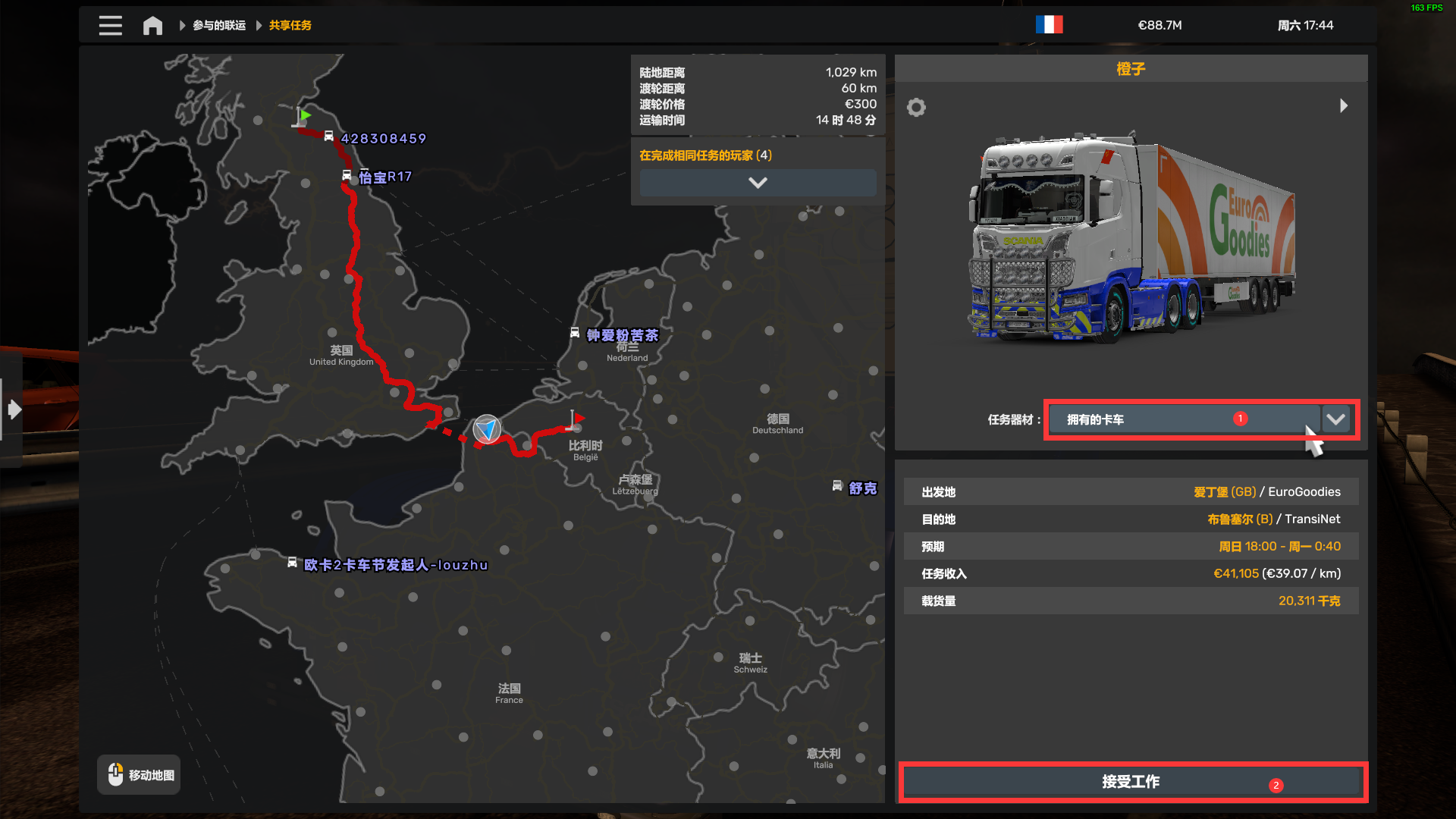Click the €41,105 job income value
The height and width of the screenshot is (819, 1456).
click(1236, 574)
